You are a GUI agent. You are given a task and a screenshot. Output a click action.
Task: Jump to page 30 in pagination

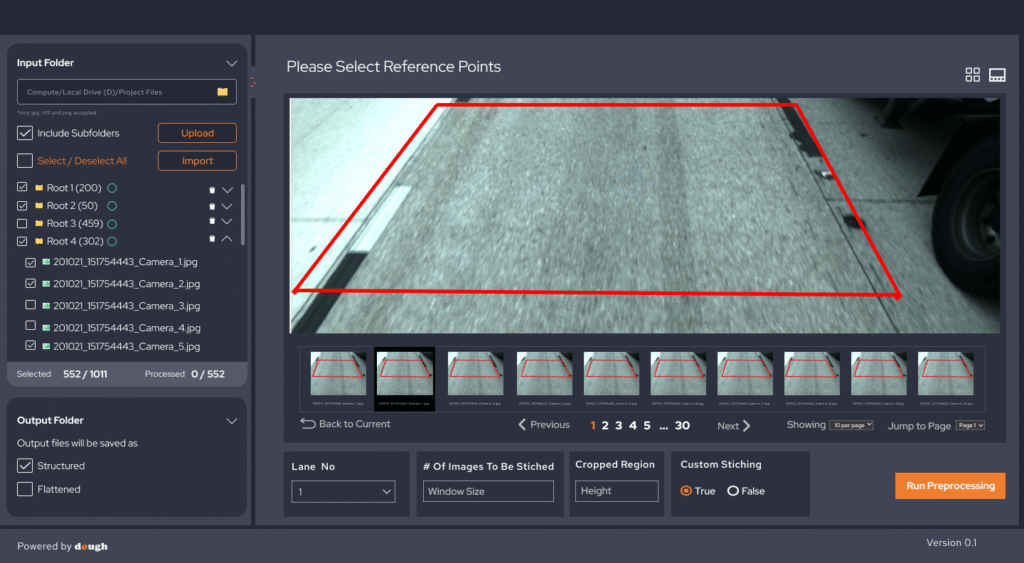682,425
